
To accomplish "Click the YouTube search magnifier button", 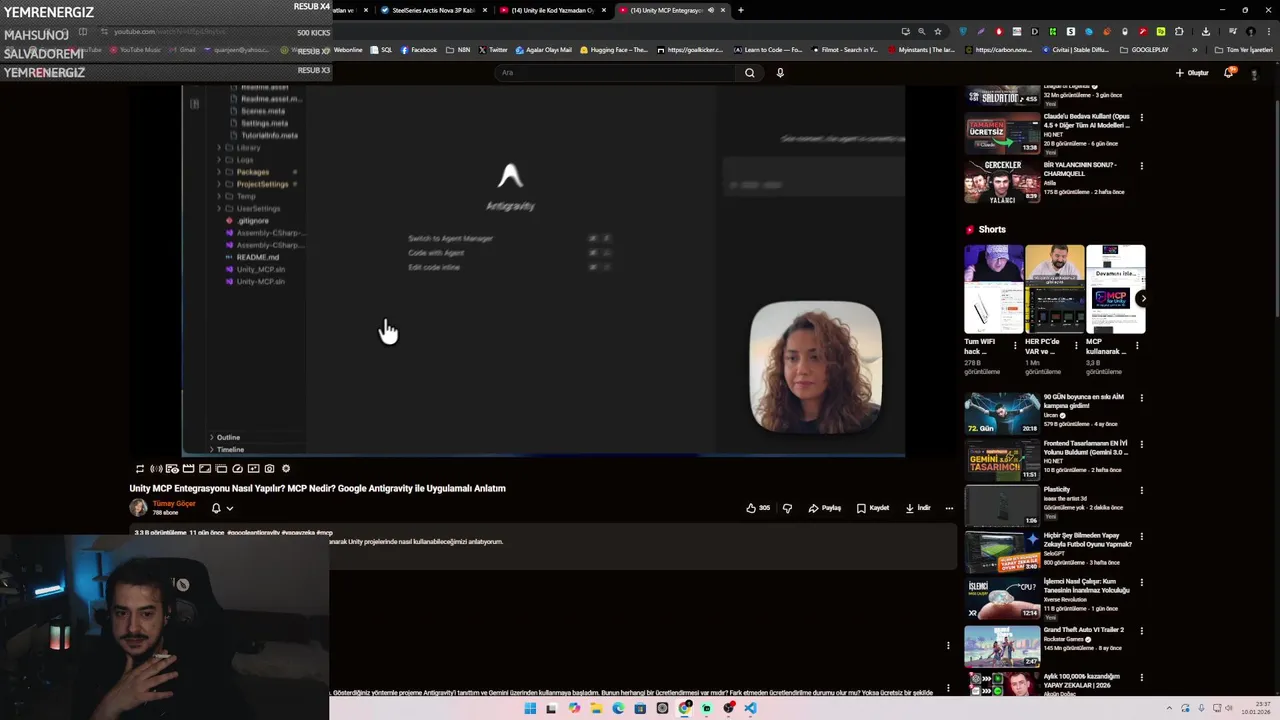I will pyautogui.click(x=749, y=72).
